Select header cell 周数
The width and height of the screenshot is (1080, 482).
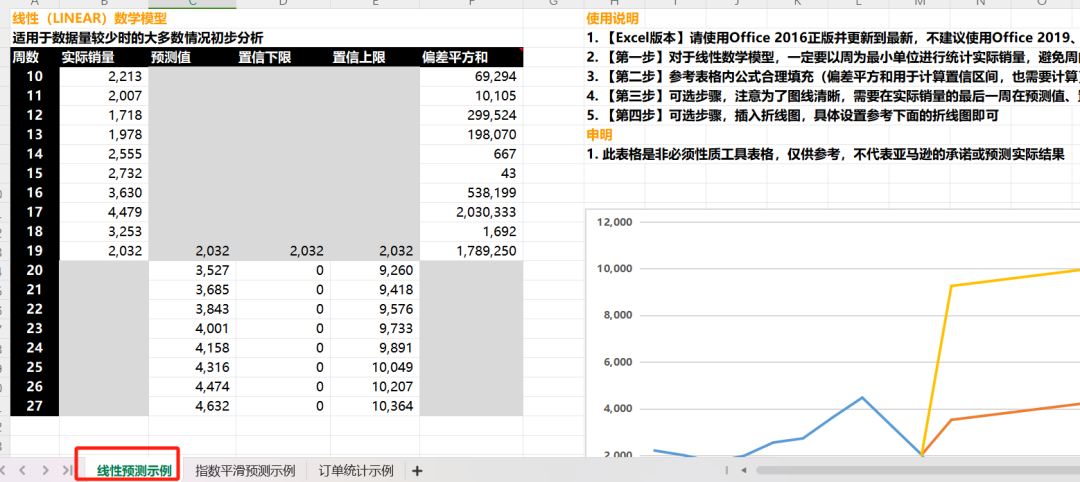pyautogui.click(x=35, y=57)
